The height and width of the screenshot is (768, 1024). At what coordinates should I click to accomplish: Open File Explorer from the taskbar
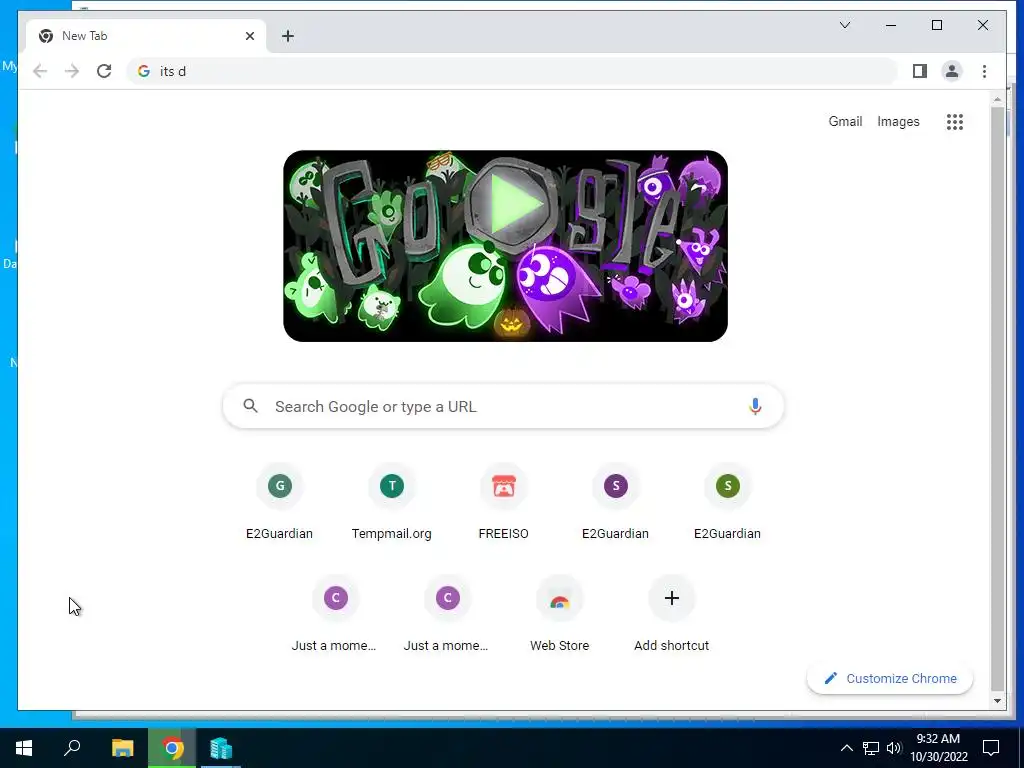pos(122,748)
